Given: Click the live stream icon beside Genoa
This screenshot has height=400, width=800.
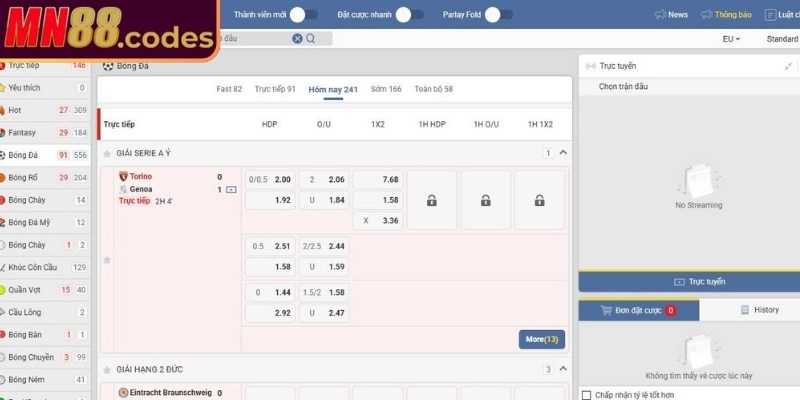Looking at the screenshot, I should tap(232, 189).
